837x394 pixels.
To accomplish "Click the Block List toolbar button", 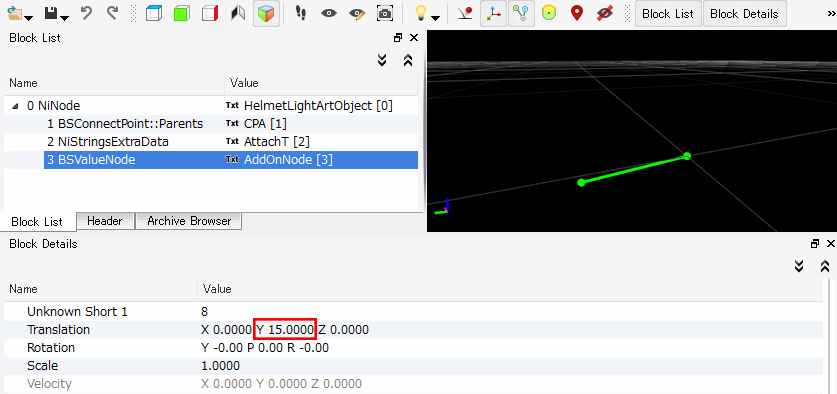I will point(668,14).
